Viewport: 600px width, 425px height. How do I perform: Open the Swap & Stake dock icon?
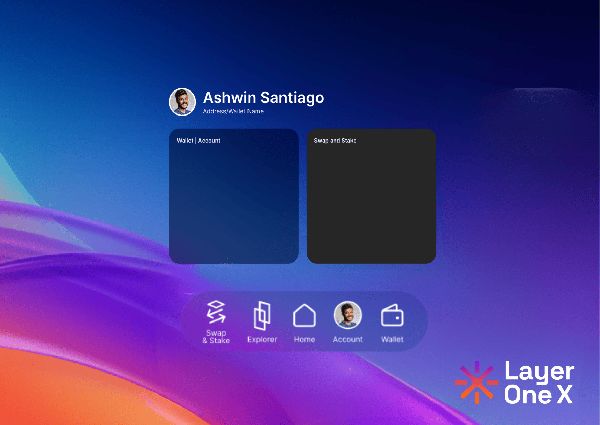pos(216,312)
